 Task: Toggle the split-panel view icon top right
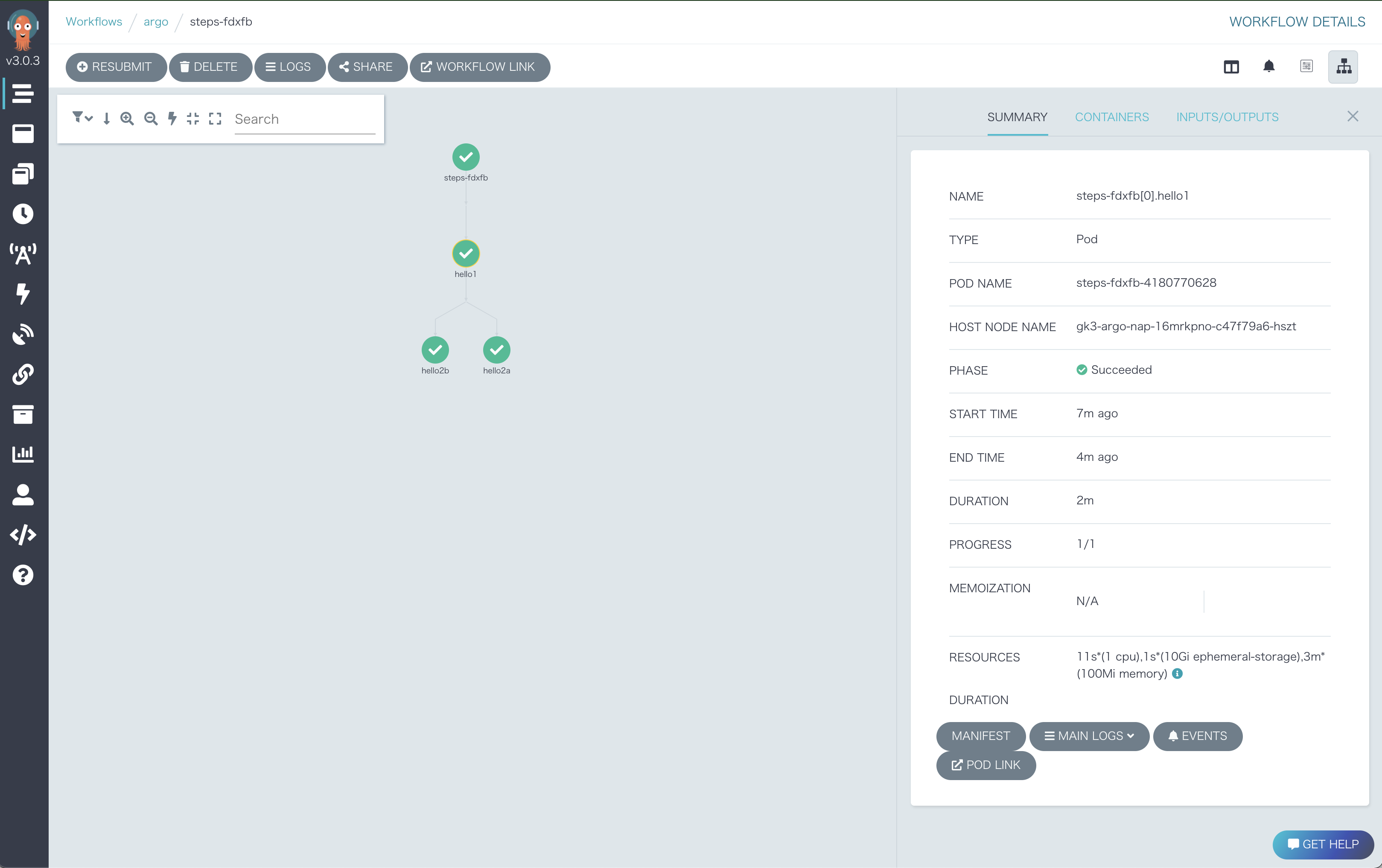[x=1232, y=67]
